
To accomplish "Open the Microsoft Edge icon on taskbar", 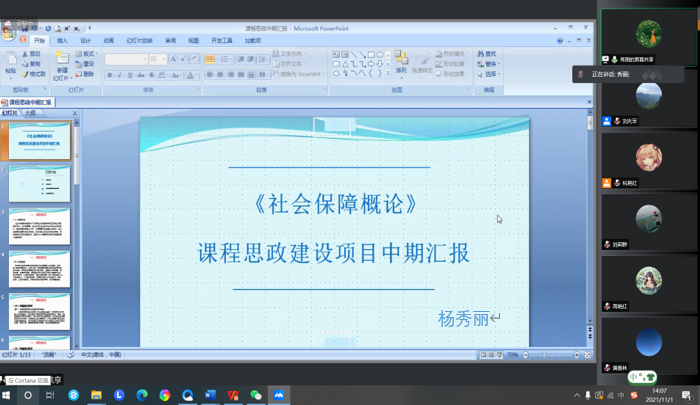I will point(141,395).
